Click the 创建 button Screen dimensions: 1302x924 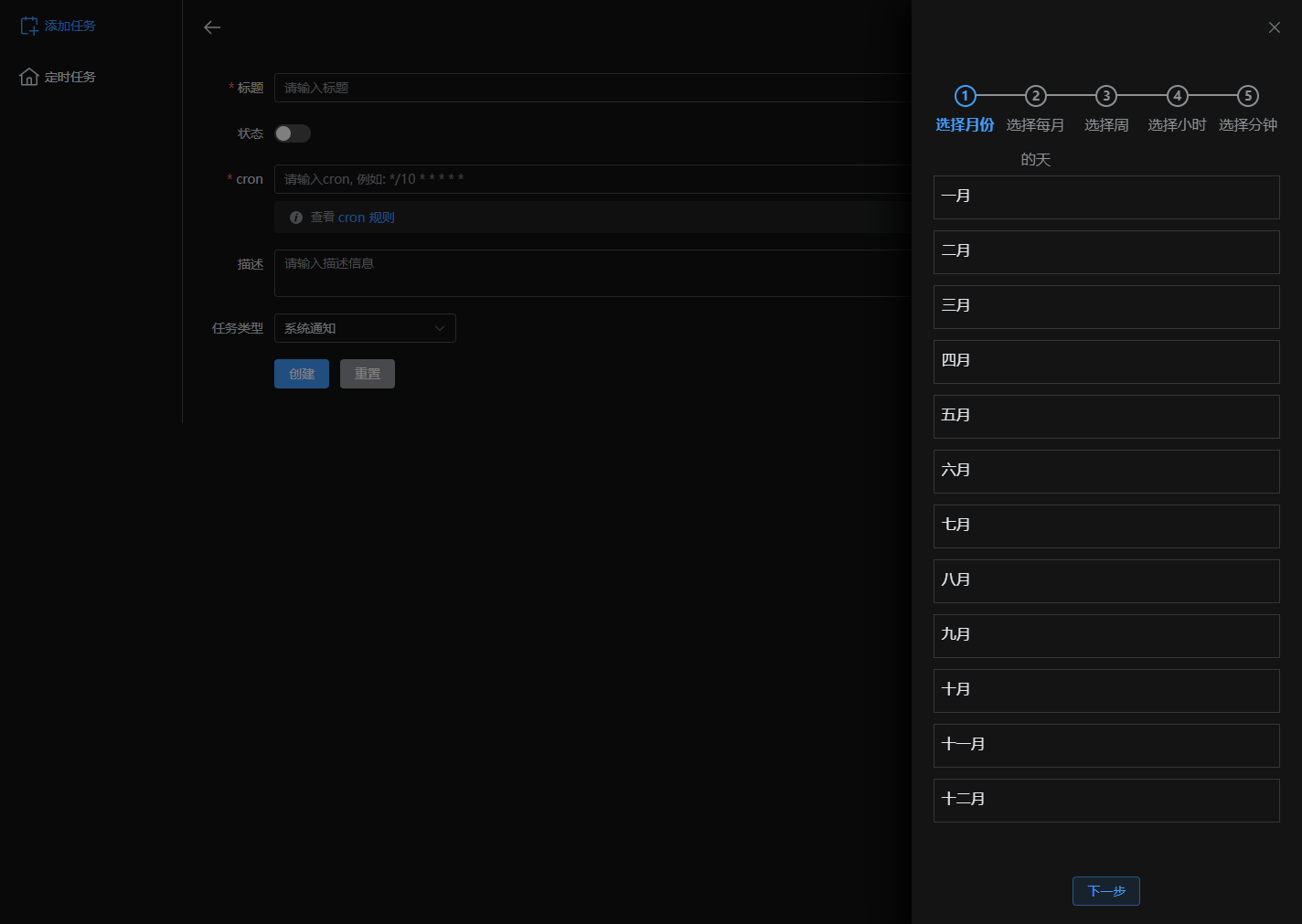tap(302, 374)
